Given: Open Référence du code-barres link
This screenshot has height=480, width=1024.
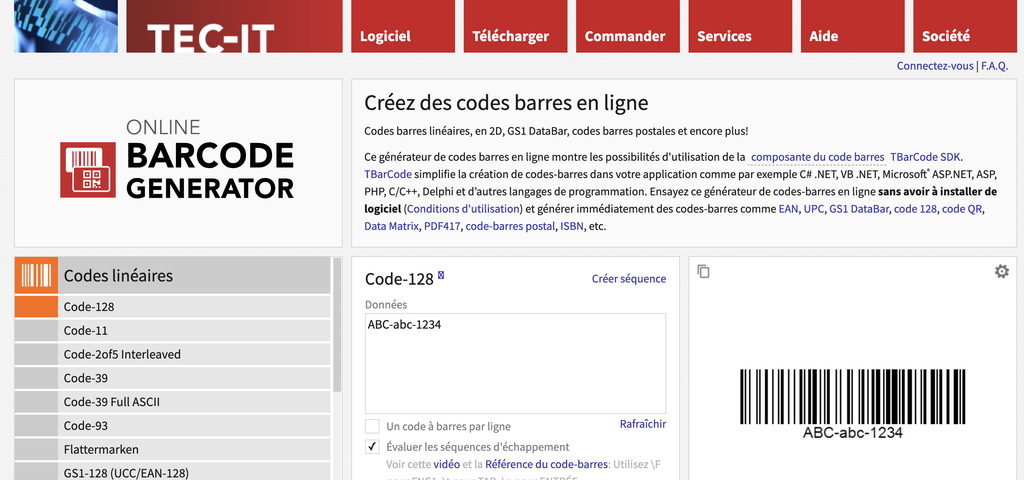Looking at the screenshot, I should [x=547, y=464].
